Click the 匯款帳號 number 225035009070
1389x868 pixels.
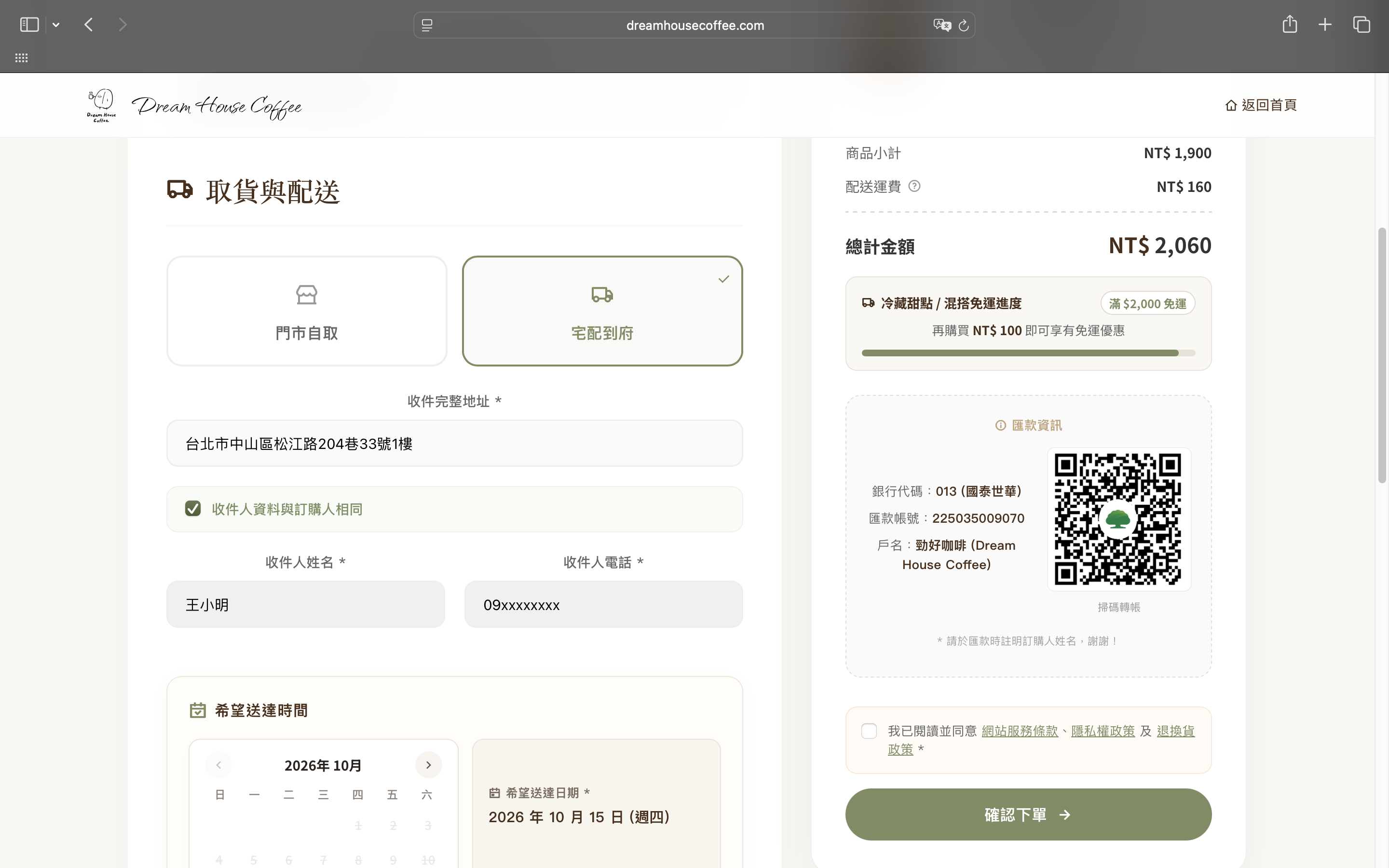(x=978, y=518)
